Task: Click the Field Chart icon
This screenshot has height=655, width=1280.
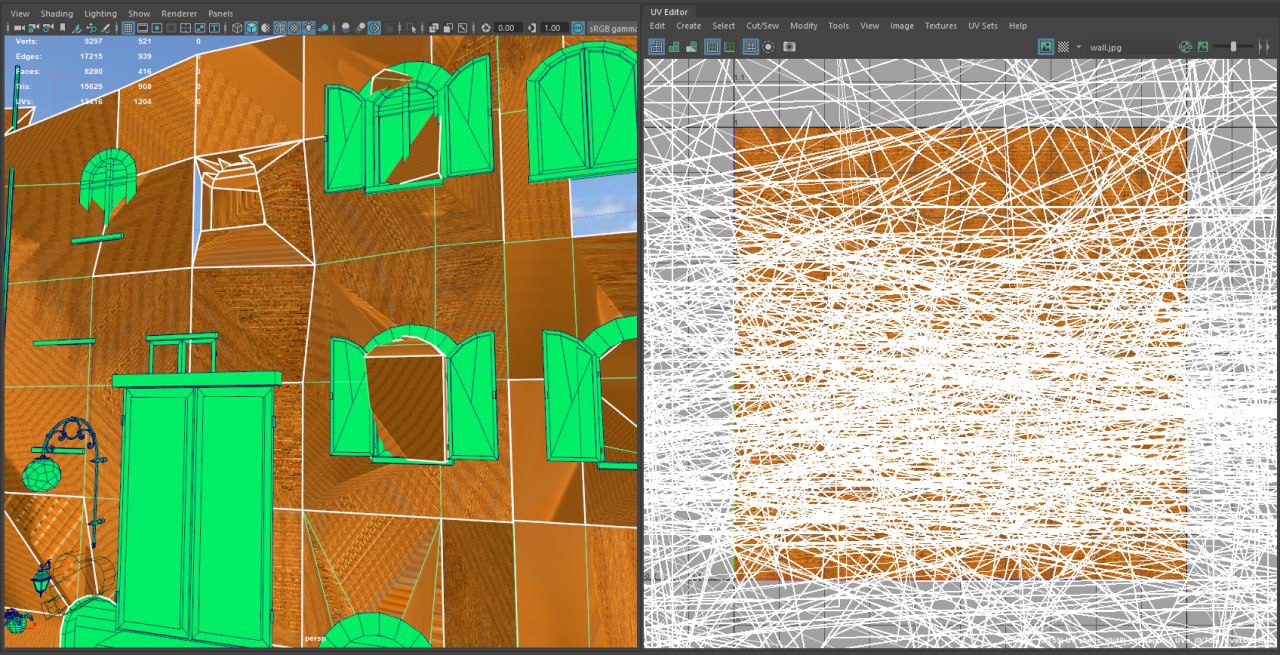Action: tap(185, 28)
